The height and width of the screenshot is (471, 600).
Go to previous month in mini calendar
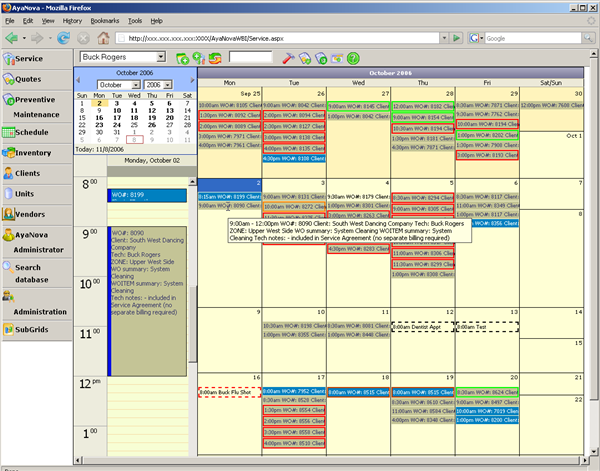point(78,80)
